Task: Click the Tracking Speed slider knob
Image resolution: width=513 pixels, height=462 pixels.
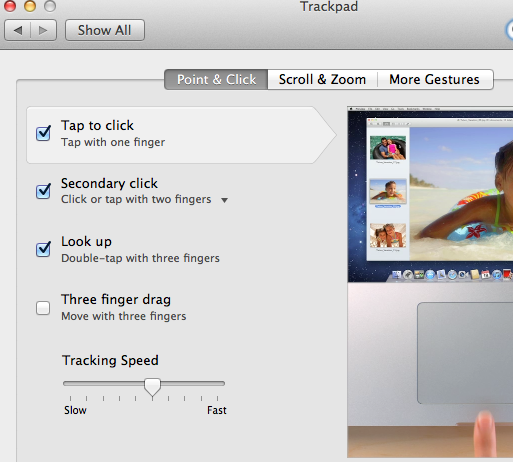Action: click(152, 387)
